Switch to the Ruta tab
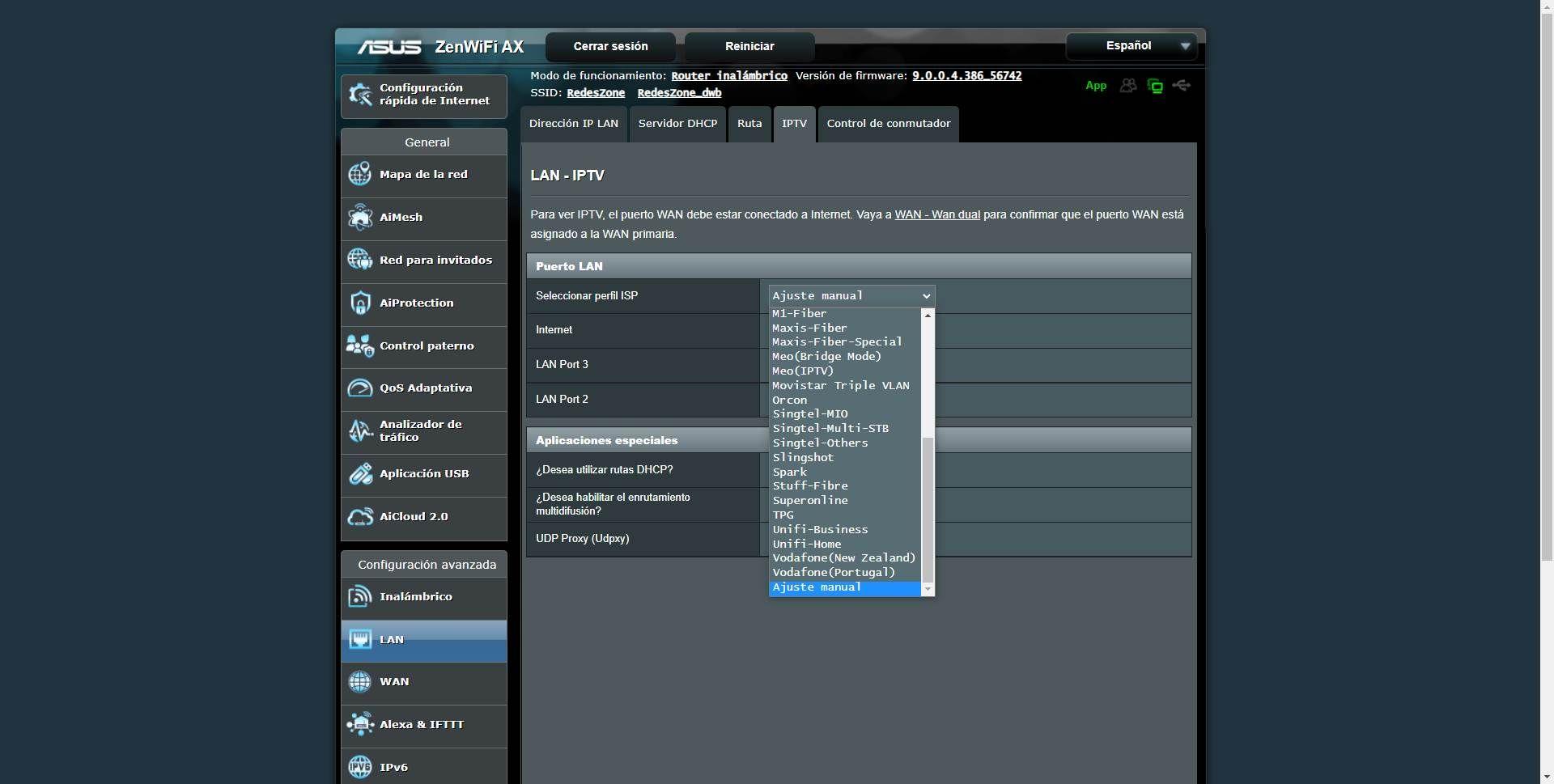Screen dimensions: 1554x784 [x=749, y=124]
